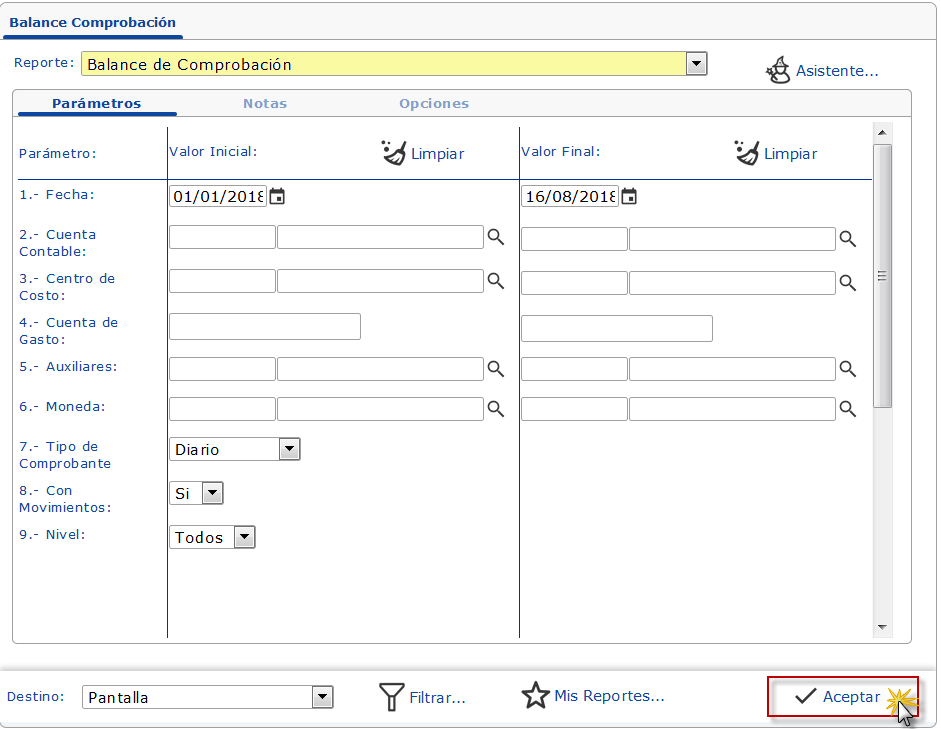The width and height of the screenshot is (941, 729).
Task: Open the Asistente wizard icon
Action: point(778,70)
